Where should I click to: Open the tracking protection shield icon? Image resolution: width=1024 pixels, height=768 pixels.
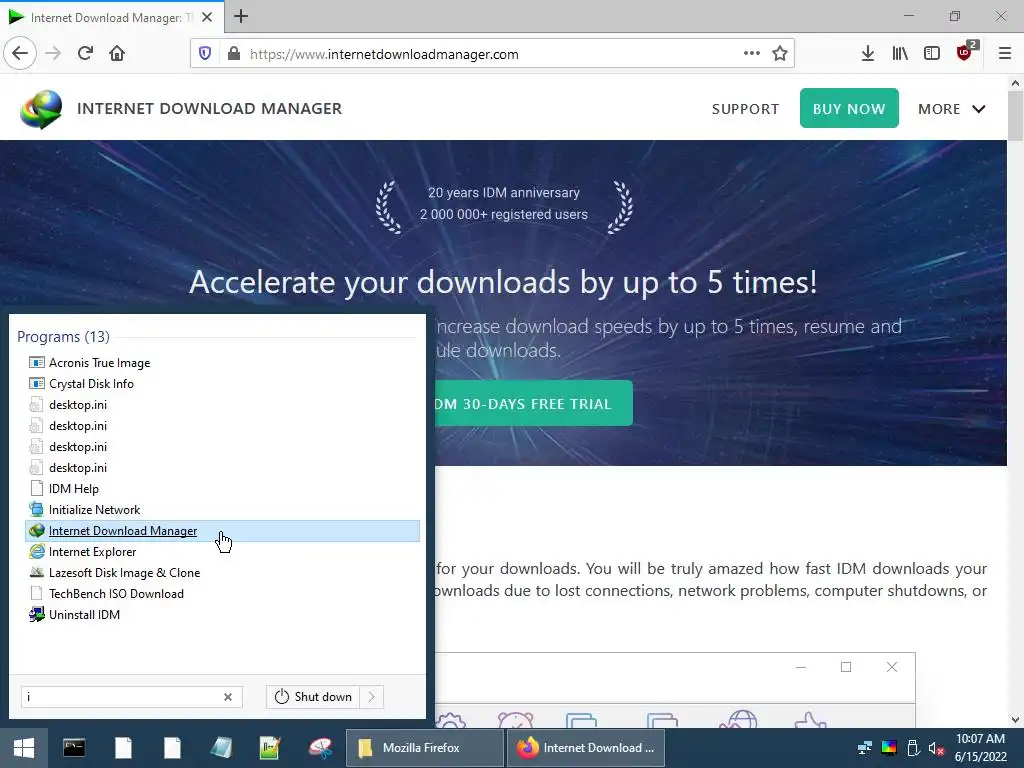coord(205,54)
